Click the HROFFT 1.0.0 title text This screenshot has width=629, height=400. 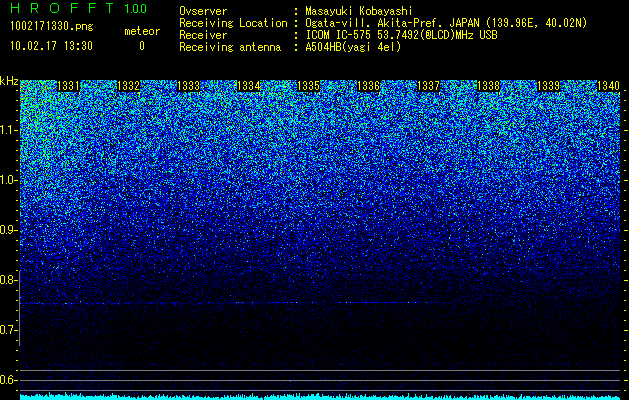[78, 8]
